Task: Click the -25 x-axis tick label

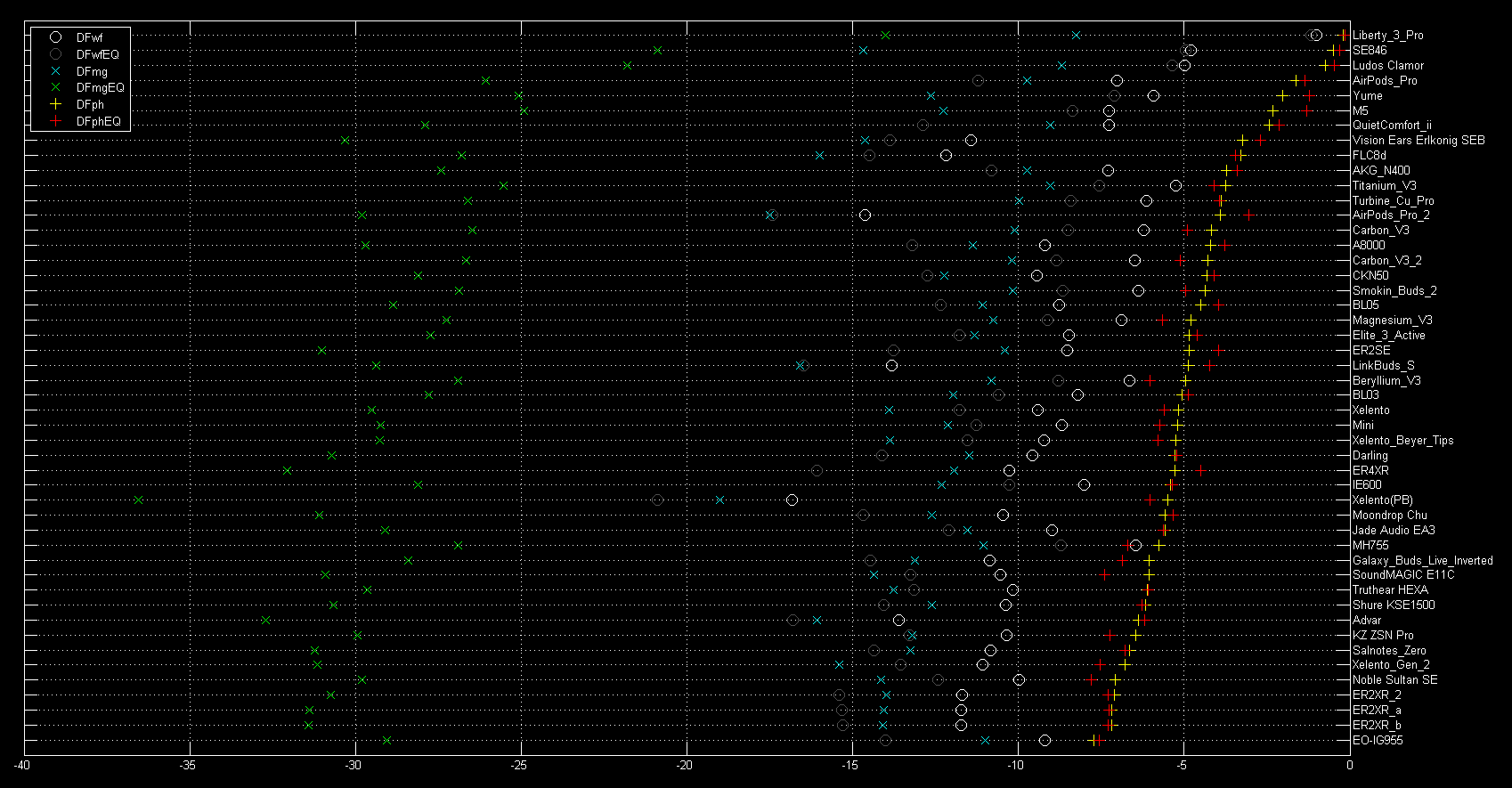Action: click(x=520, y=766)
